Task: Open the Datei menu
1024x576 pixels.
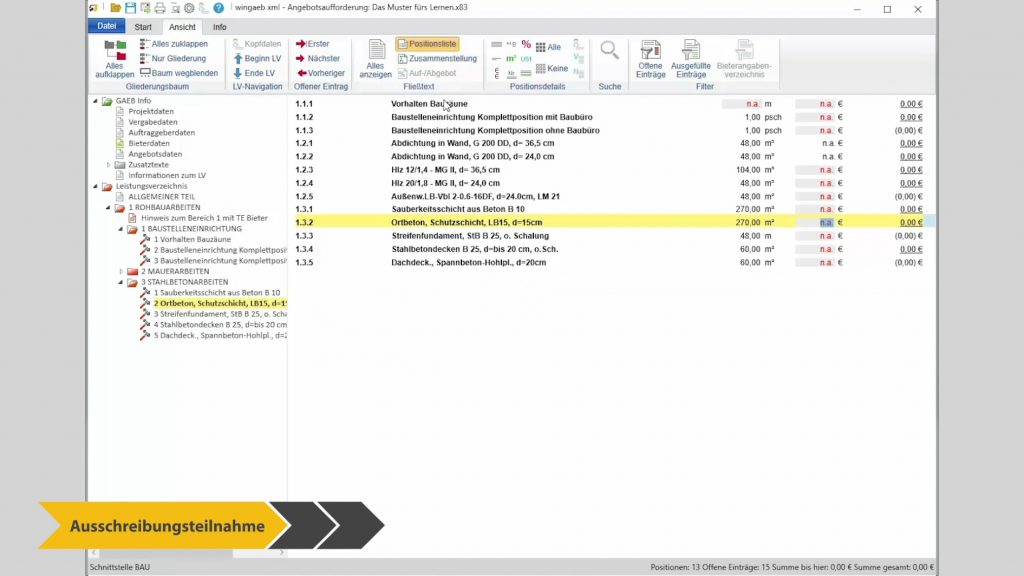Action: click(105, 26)
